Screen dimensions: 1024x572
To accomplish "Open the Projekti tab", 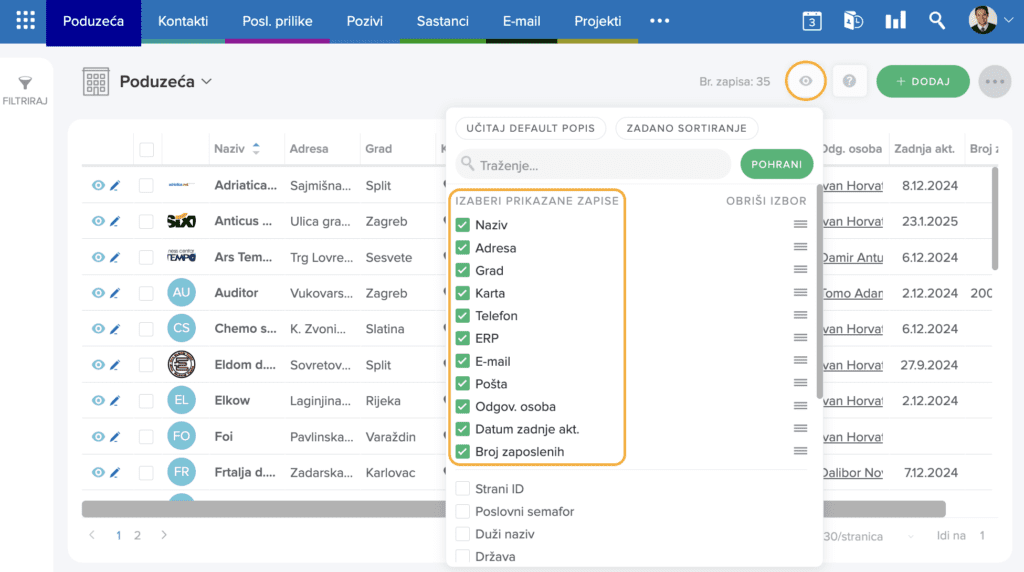I will point(598,21).
